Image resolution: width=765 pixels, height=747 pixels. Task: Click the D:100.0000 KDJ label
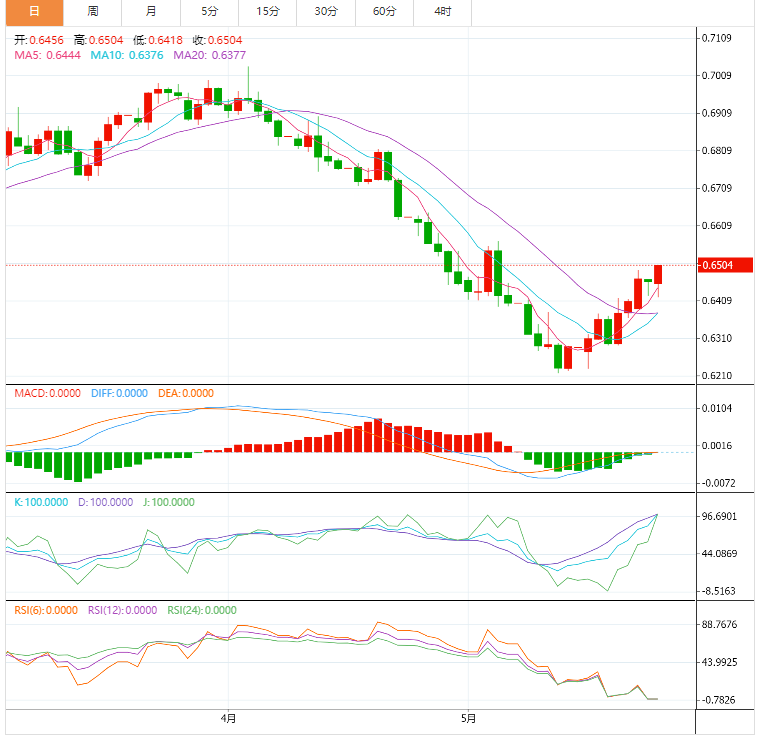(x=105, y=502)
